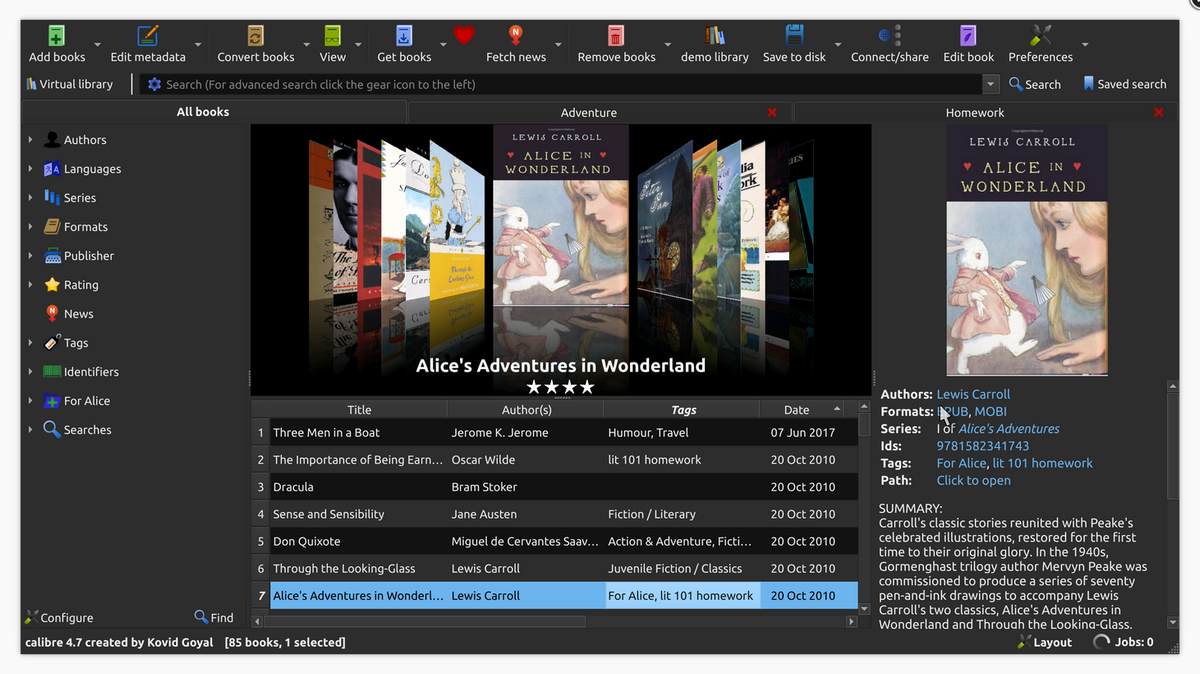The height and width of the screenshot is (674, 1200).
Task: Follow the Lewis Carroll author link
Action: pyautogui.click(x=973, y=394)
